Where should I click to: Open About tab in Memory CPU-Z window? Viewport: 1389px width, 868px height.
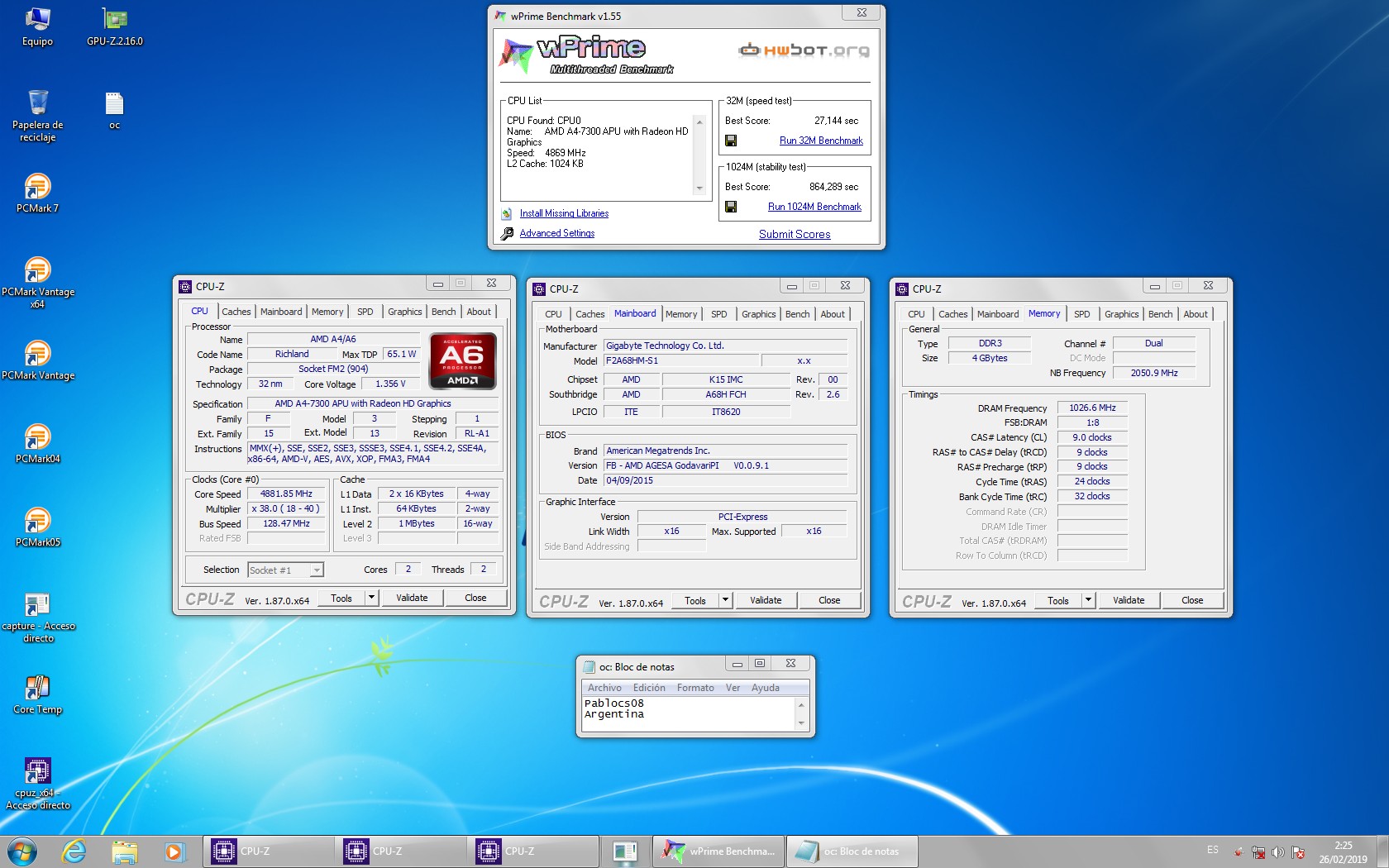click(1195, 314)
